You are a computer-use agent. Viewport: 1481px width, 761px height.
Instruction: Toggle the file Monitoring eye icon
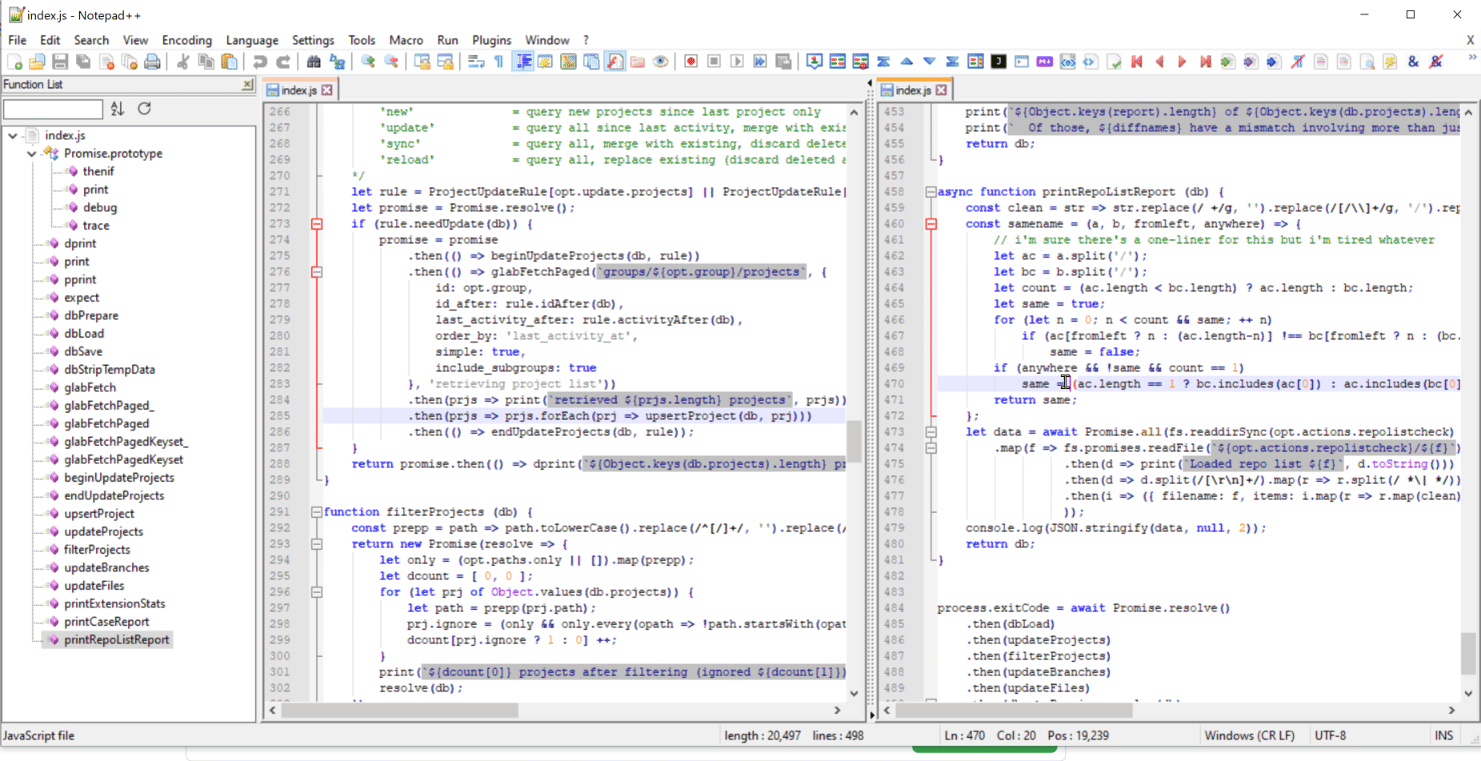point(660,62)
